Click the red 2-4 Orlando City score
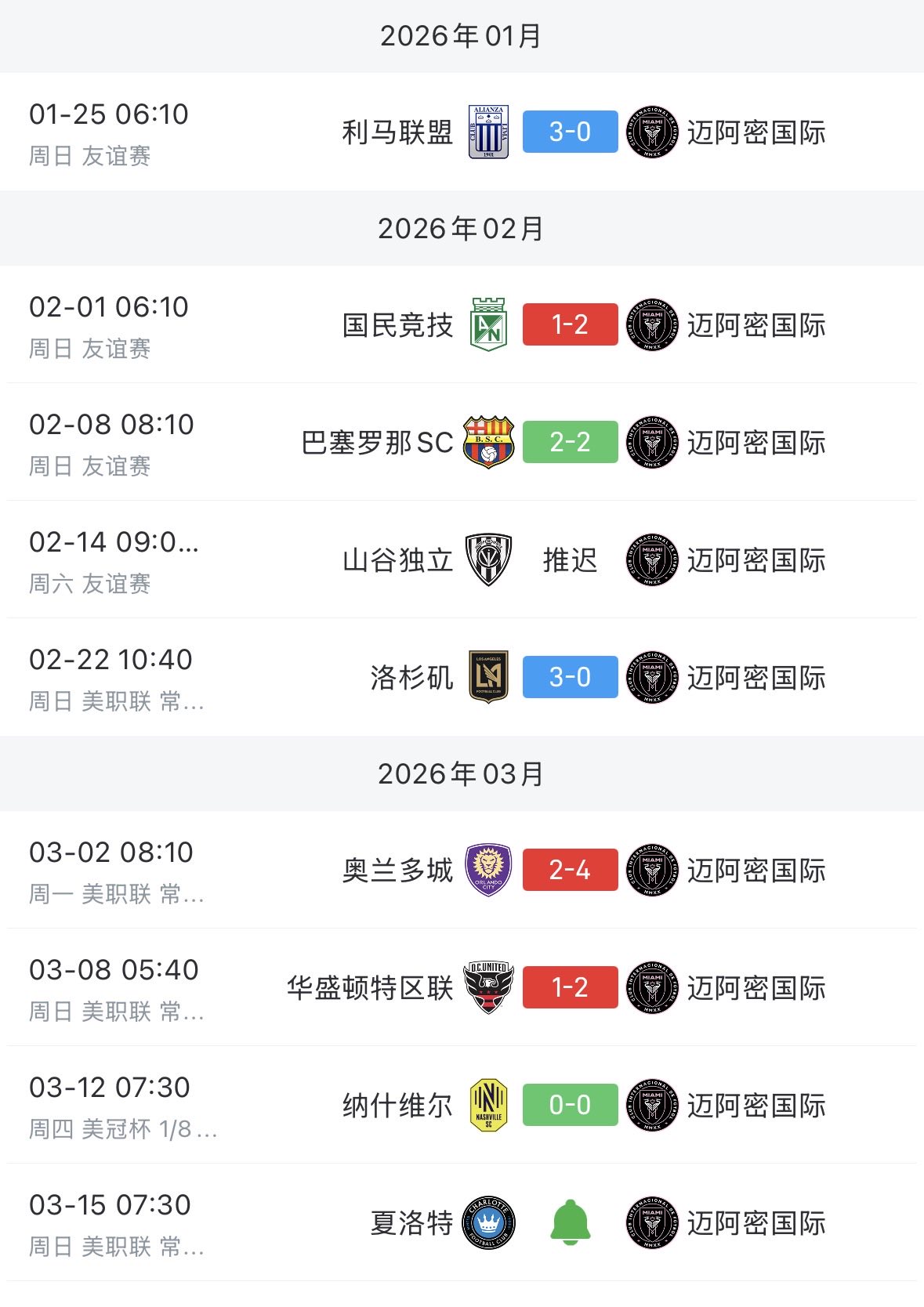The width and height of the screenshot is (924, 1307). (x=570, y=870)
